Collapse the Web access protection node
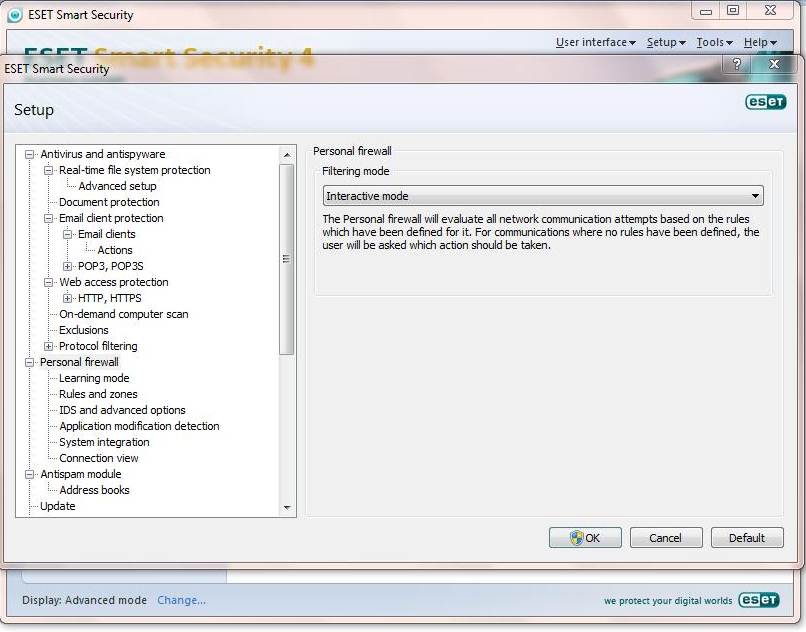This screenshot has height=632, width=806. pyautogui.click(x=48, y=282)
